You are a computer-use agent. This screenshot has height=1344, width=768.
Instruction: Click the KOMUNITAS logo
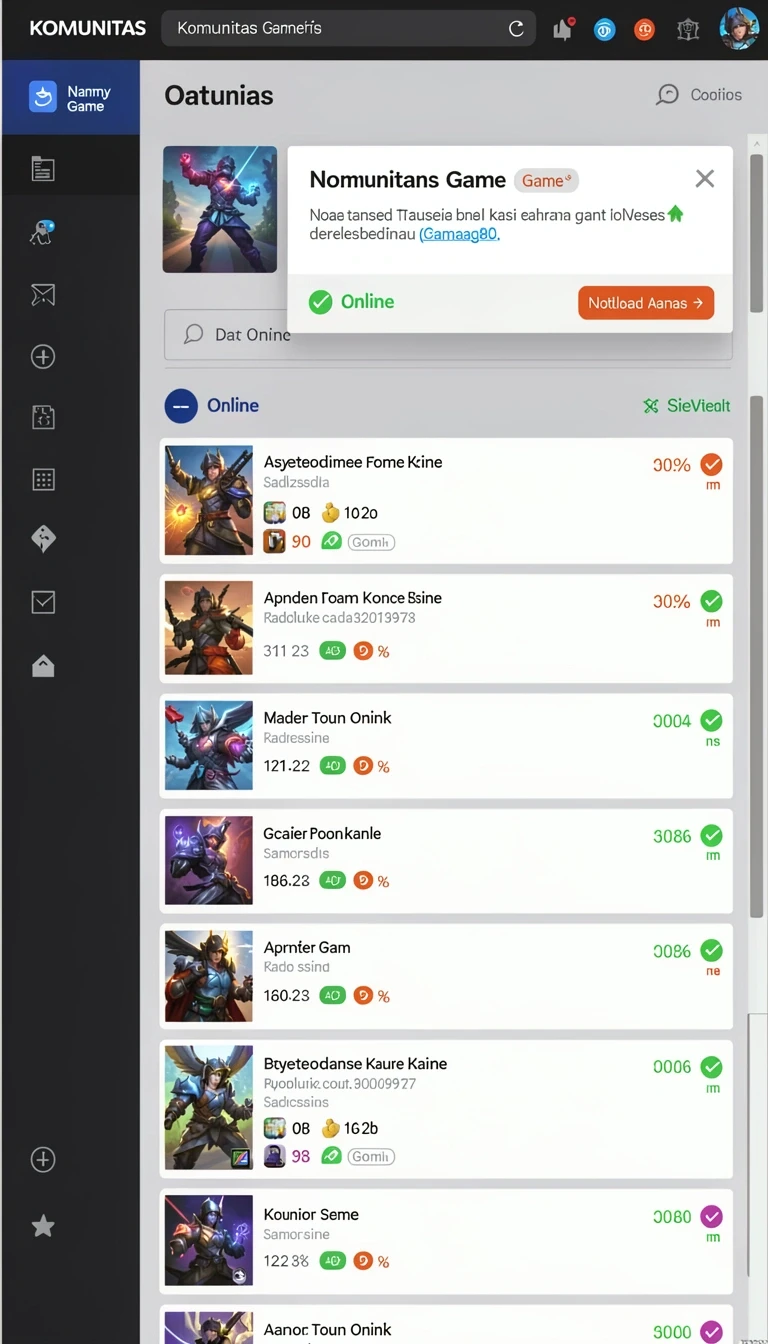click(x=87, y=28)
